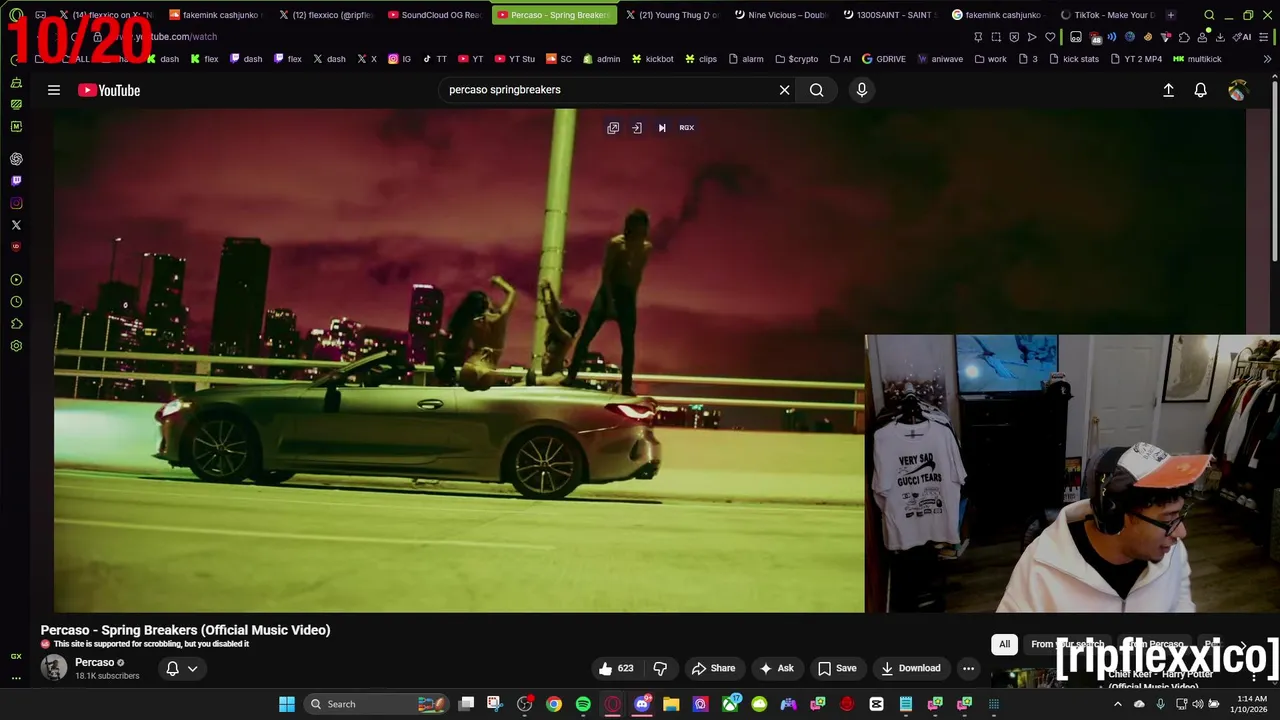The width and height of the screenshot is (1280, 720).
Task: Open the Opera sidebar settings gear
Action: point(16,346)
